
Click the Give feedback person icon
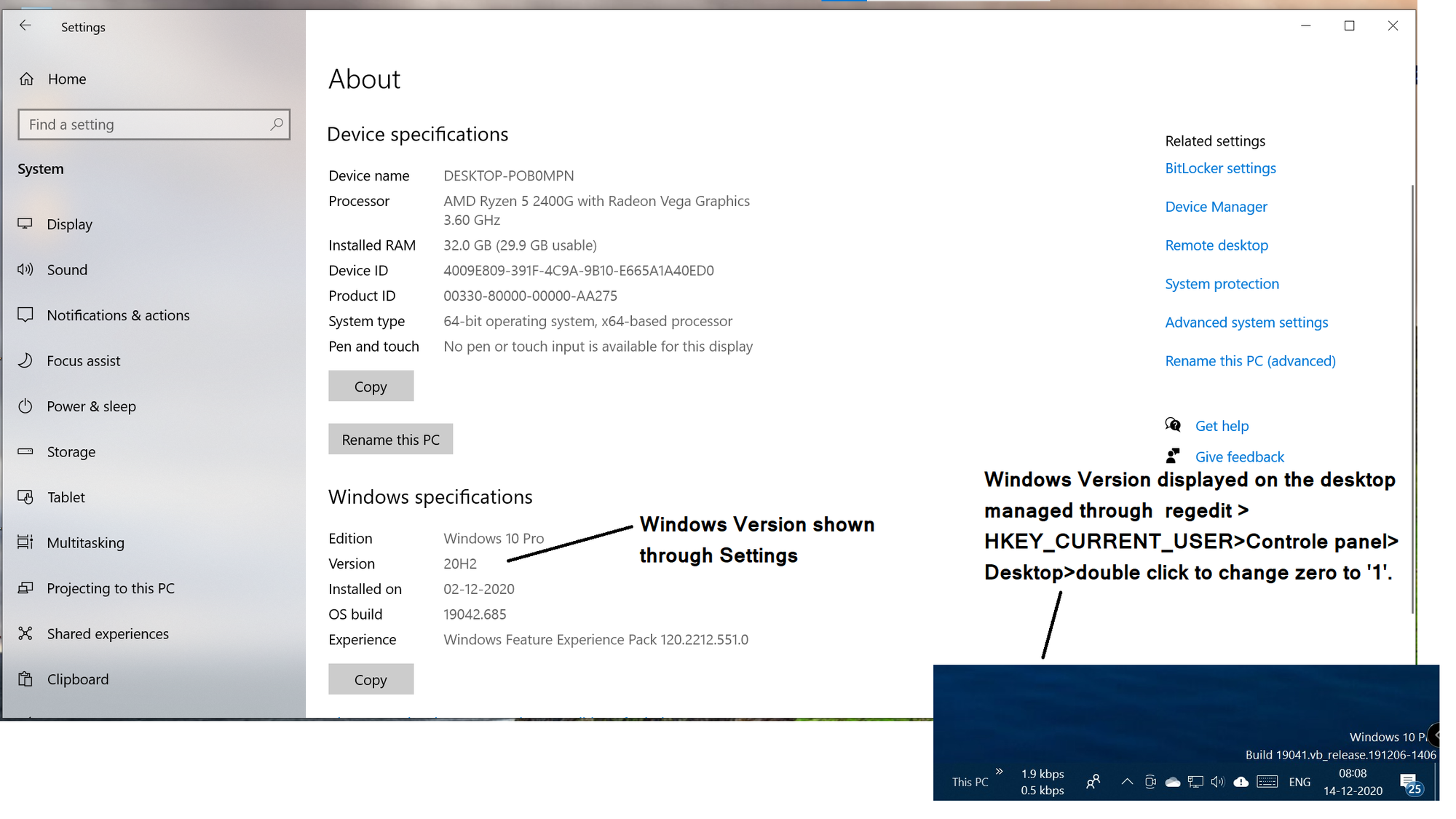[1173, 456]
